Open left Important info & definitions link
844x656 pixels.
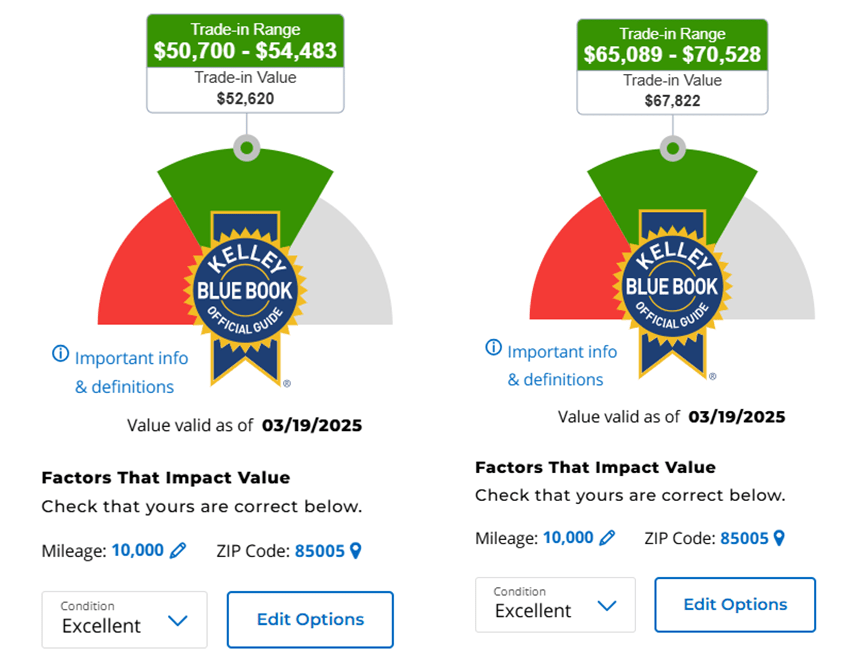131,372
